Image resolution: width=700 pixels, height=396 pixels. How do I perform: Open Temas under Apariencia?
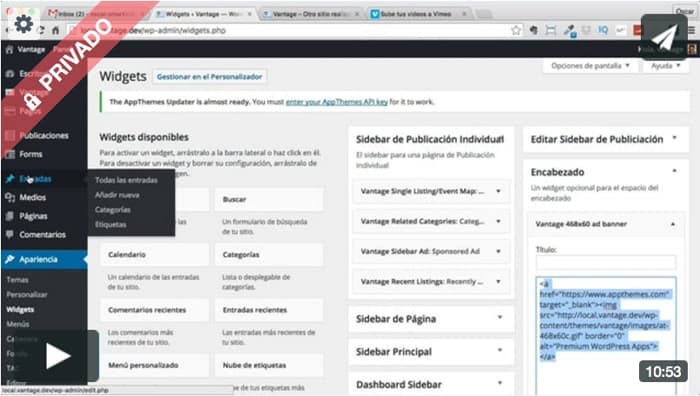[17, 280]
